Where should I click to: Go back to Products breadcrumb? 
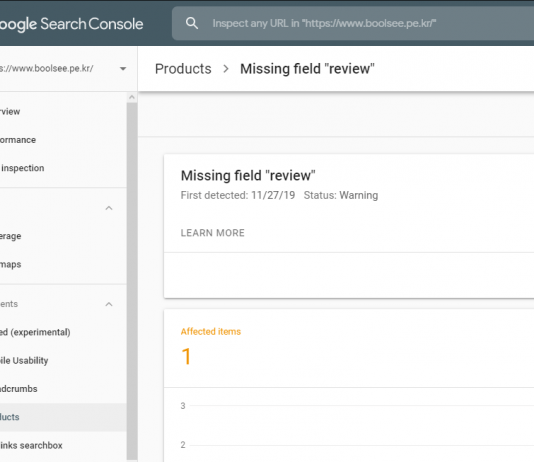(x=183, y=69)
